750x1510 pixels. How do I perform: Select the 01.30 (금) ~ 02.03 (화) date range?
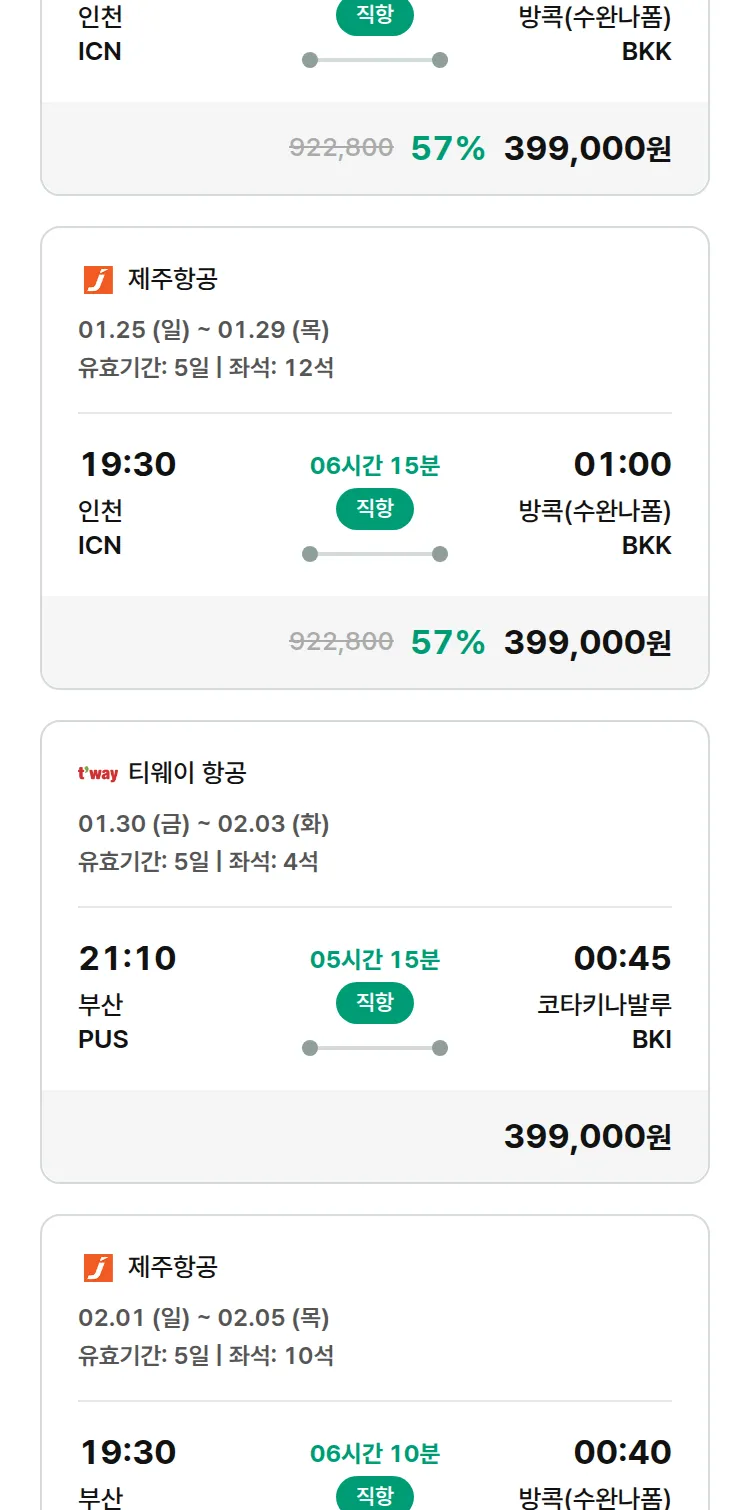204,824
